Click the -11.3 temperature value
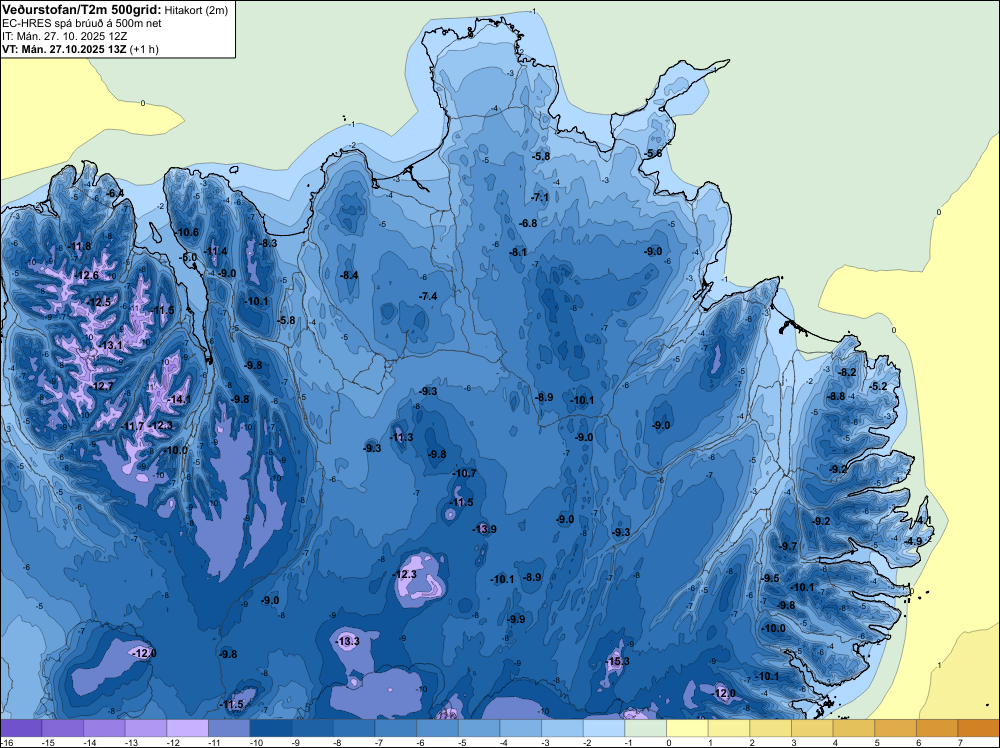This screenshot has height=748, width=1000. pos(401,437)
